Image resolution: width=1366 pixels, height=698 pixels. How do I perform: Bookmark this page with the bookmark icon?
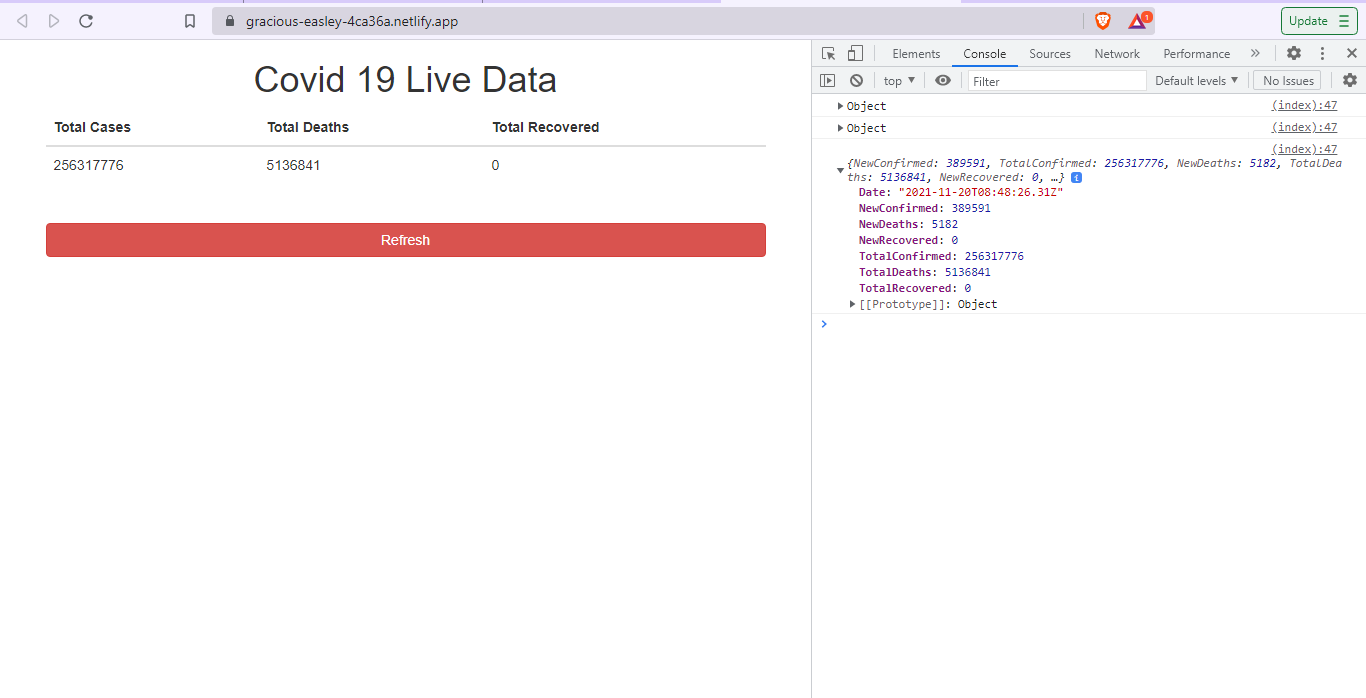tap(190, 21)
